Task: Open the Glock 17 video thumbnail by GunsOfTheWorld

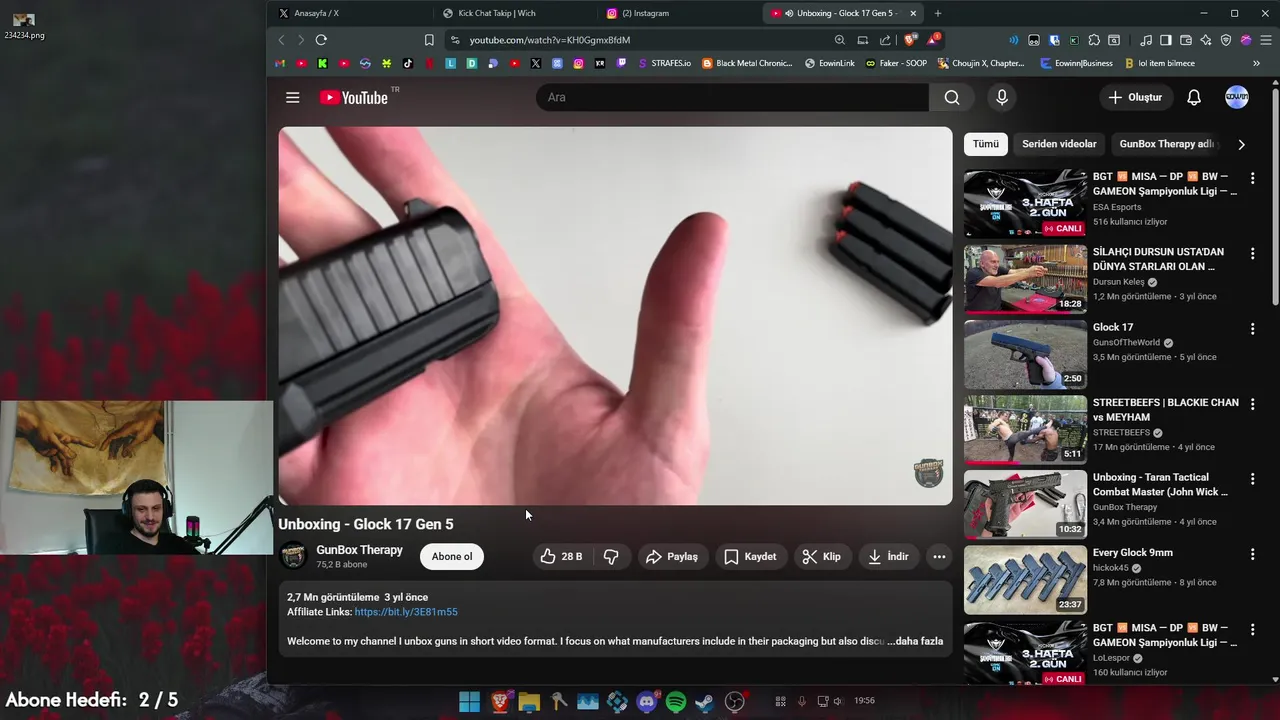Action: pos(1025,354)
